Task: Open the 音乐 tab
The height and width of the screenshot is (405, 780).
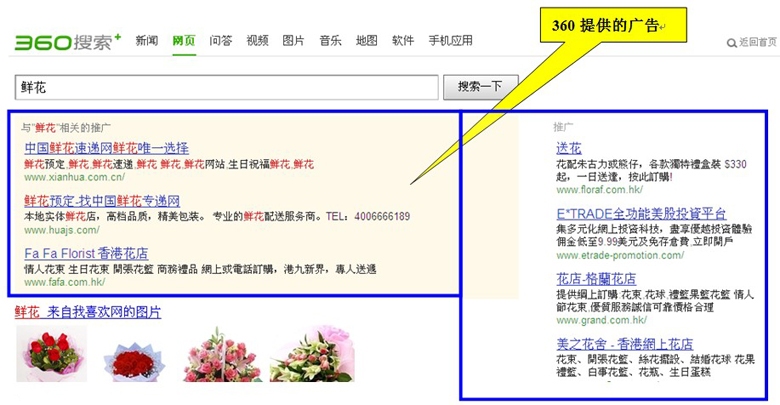Action: coord(330,41)
